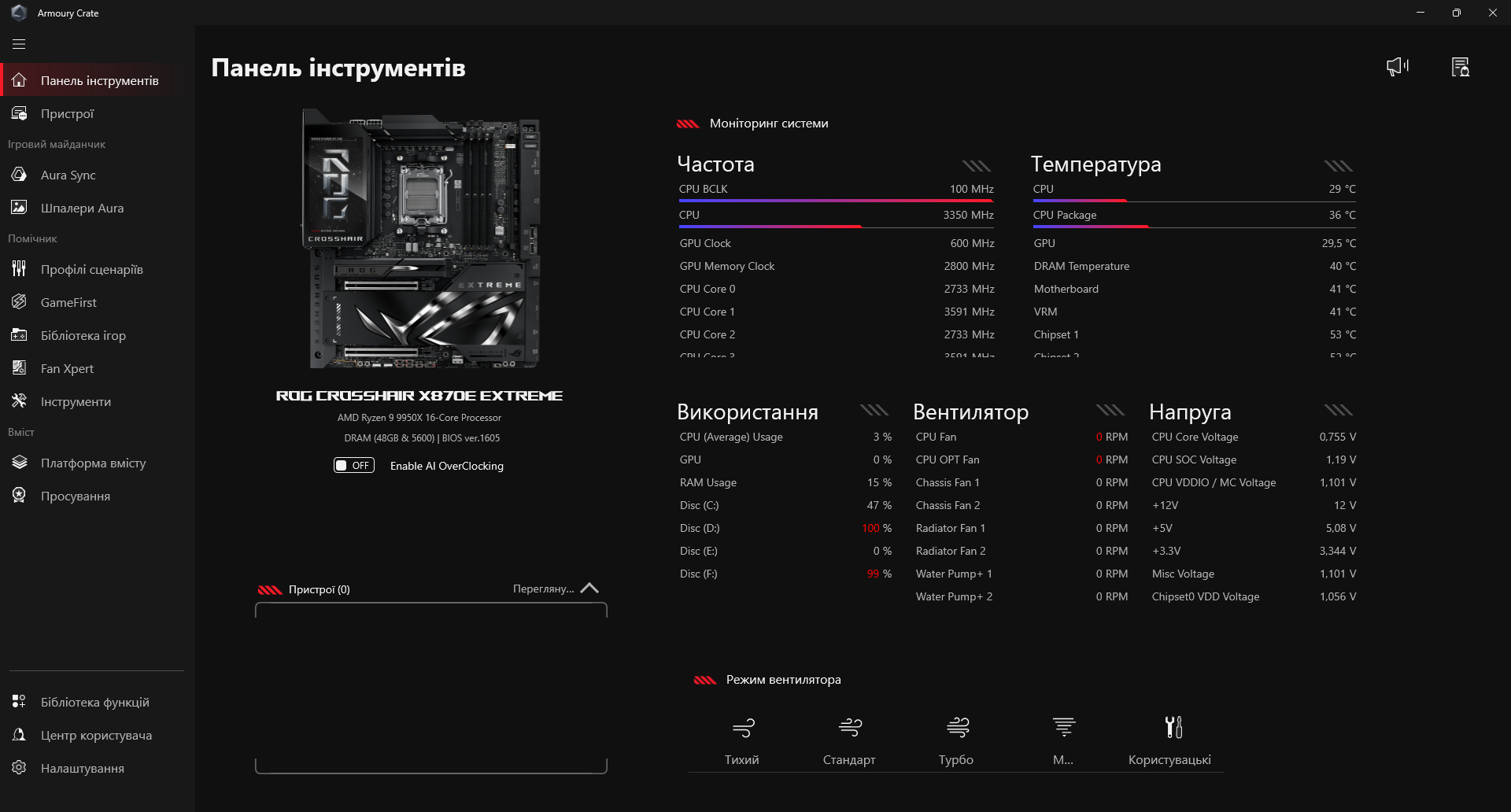
Task: Click the Користувацькі fan mode label
Action: [1169, 760]
